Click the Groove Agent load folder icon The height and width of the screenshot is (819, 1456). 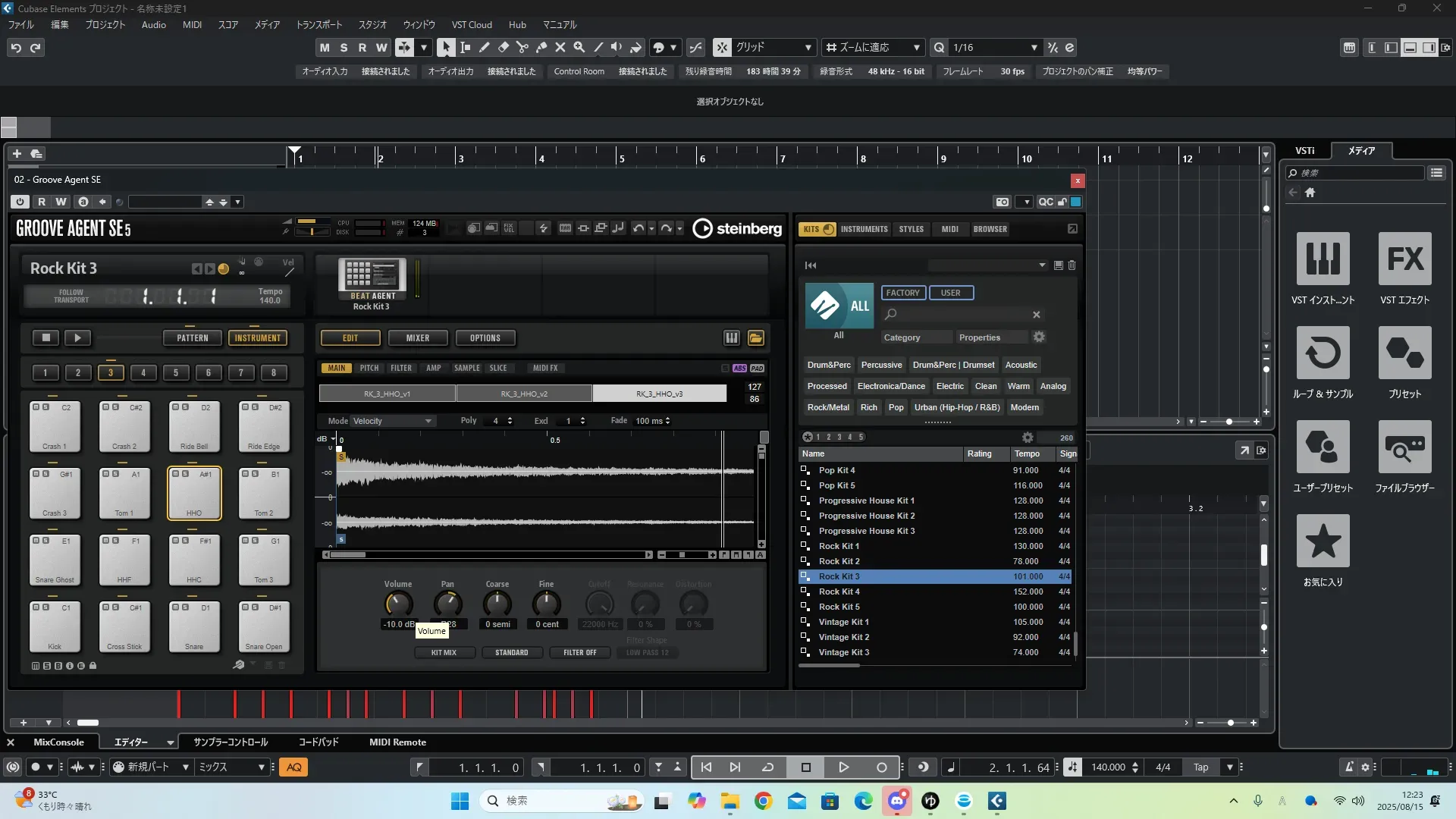756,338
